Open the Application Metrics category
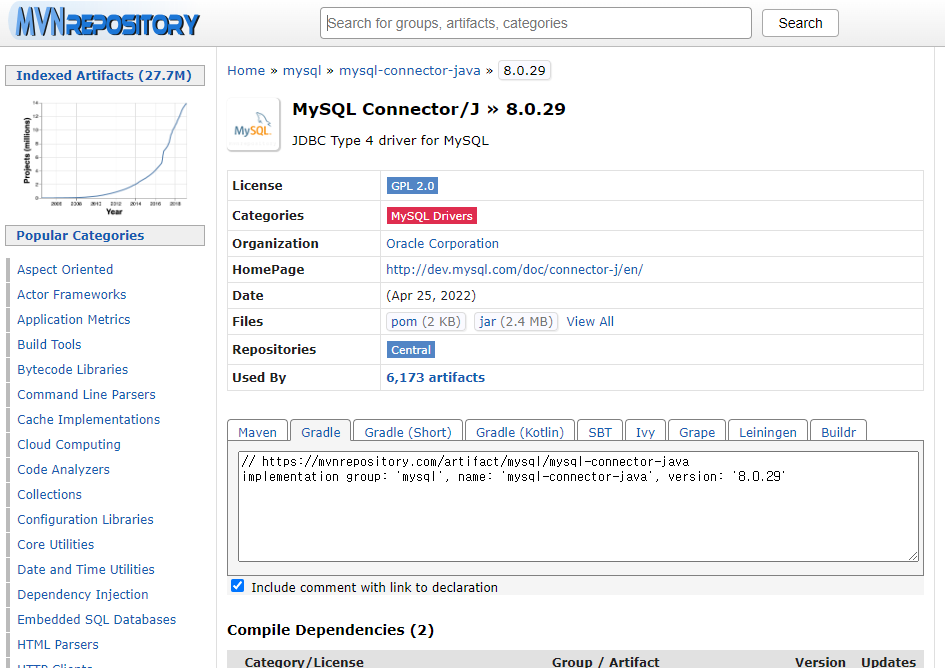 point(74,320)
